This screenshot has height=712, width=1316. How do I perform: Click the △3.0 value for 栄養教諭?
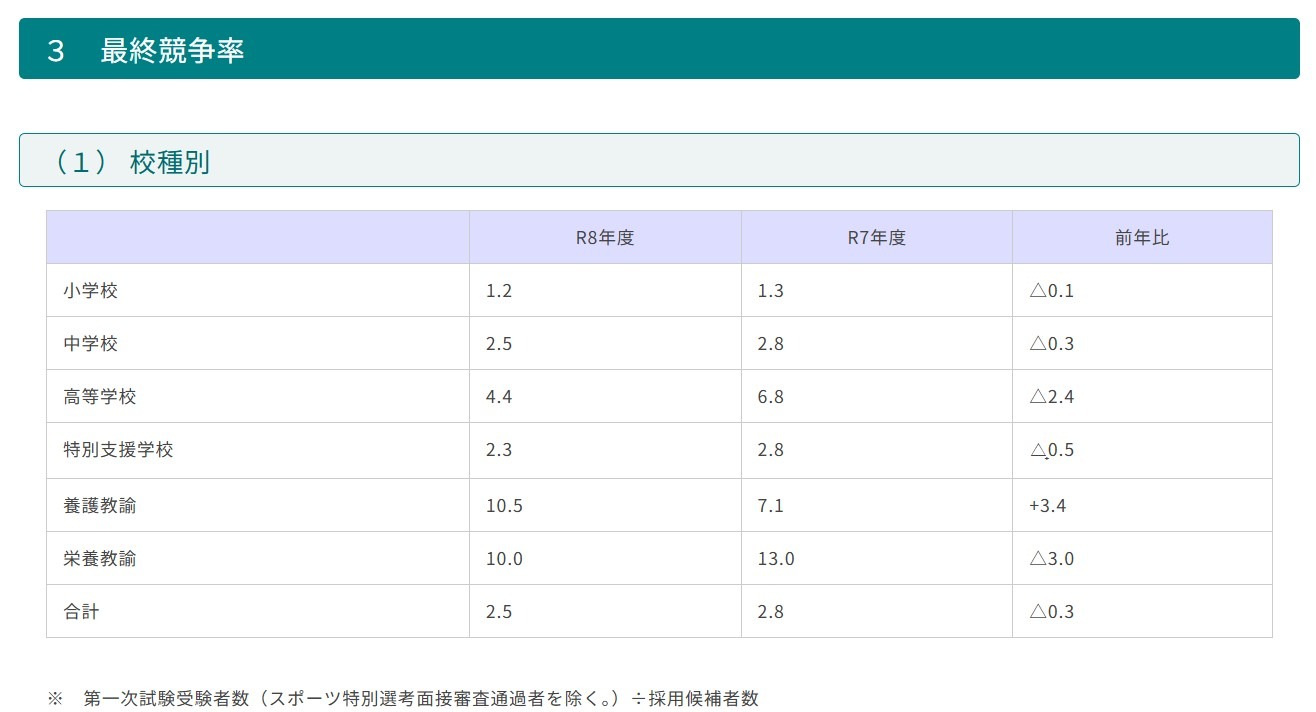point(1051,559)
